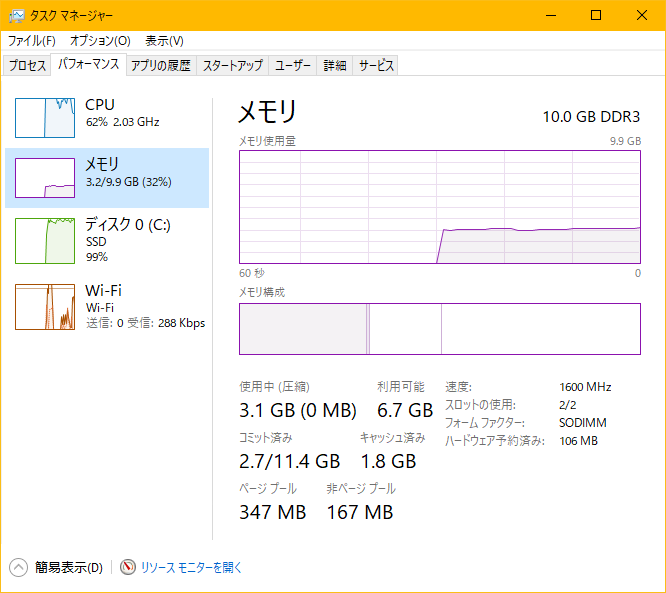
Task: Switch to the スタートアップ tab
Action: 233,65
